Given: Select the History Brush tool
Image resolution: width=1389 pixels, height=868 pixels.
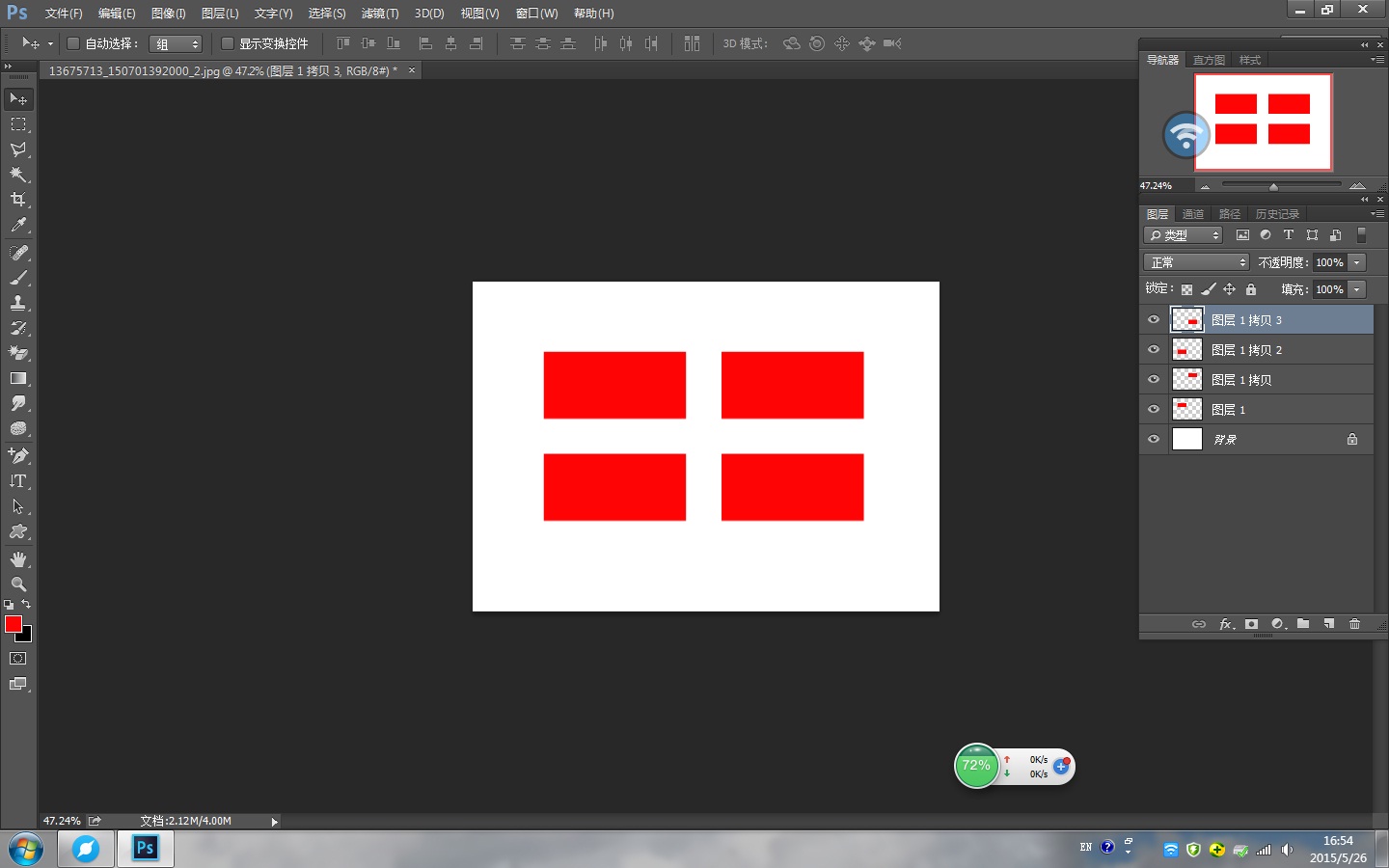Looking at the screenshot, I should [x=18, y=328].
